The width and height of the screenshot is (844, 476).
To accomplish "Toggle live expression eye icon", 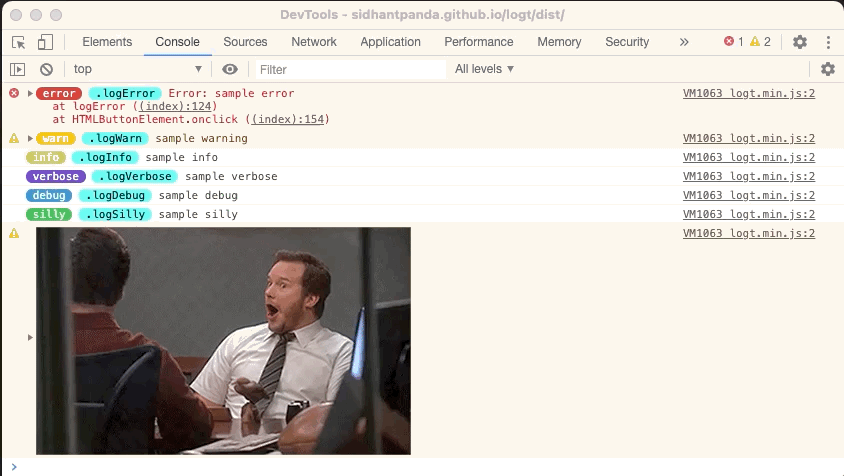I will pos(230,69).
